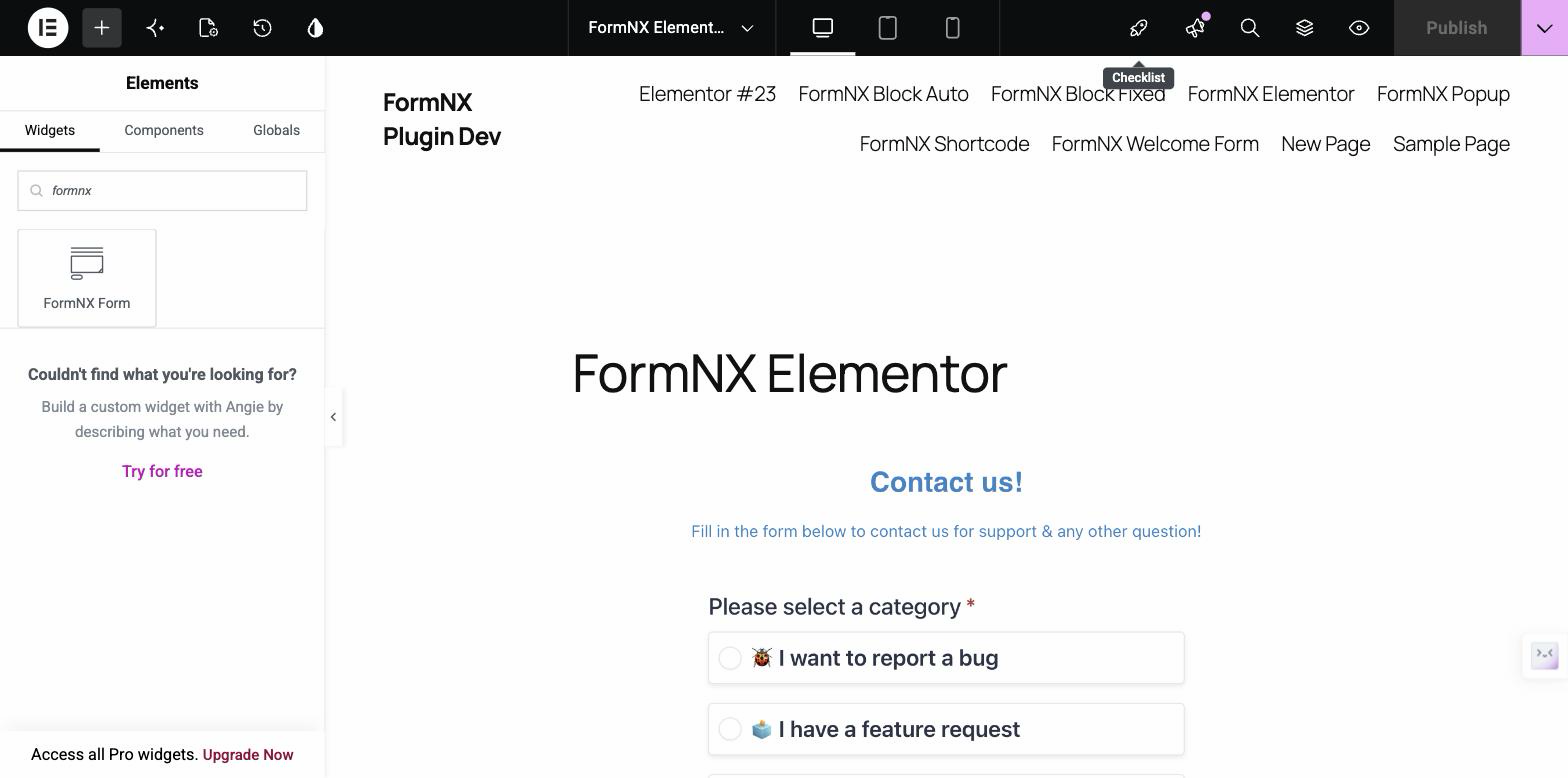Click the 'Contact us!' form heading
1568x778 pixels.
click(x=946, y=482)
